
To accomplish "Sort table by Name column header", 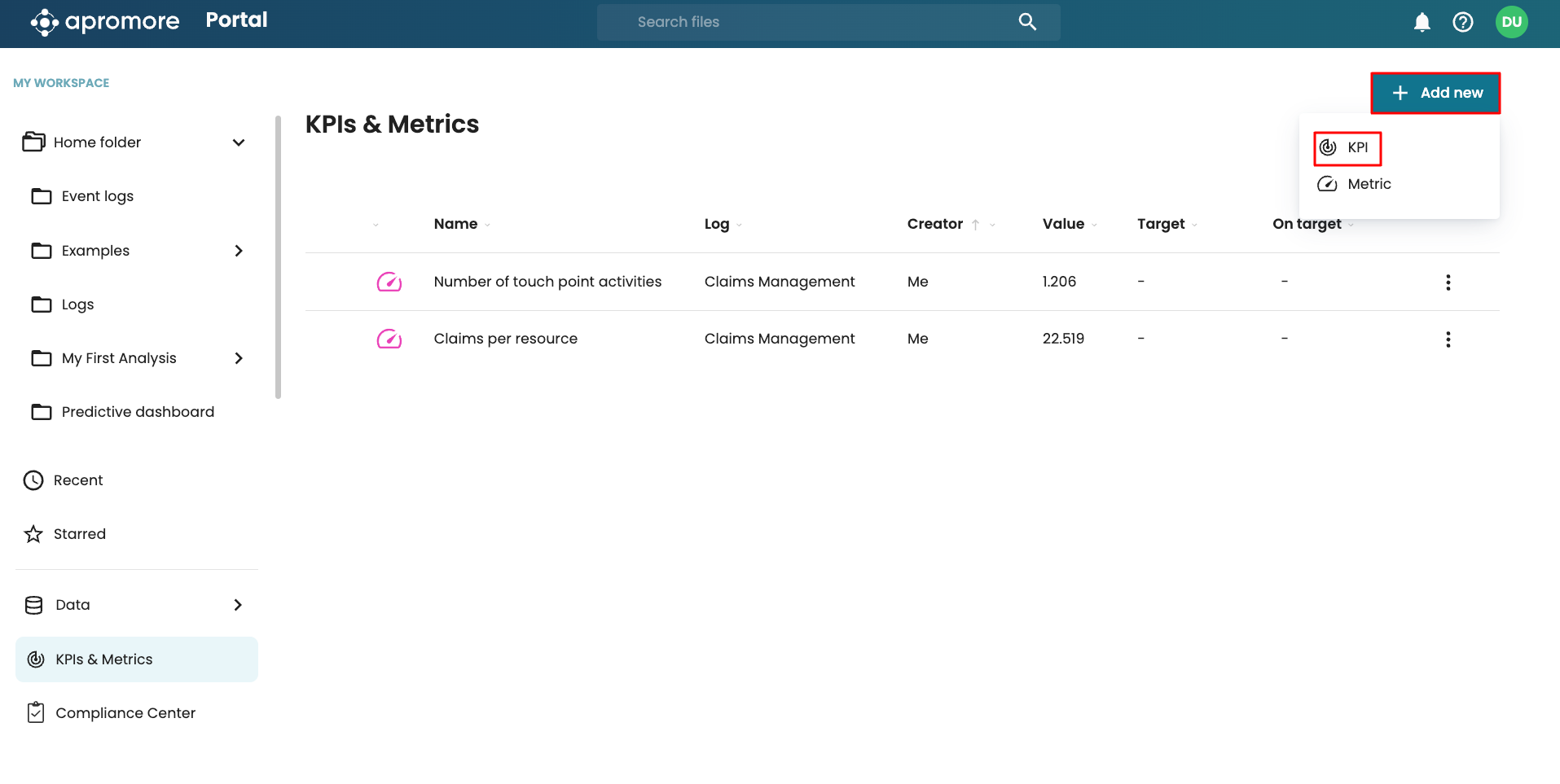I will [x=455, y=224].
